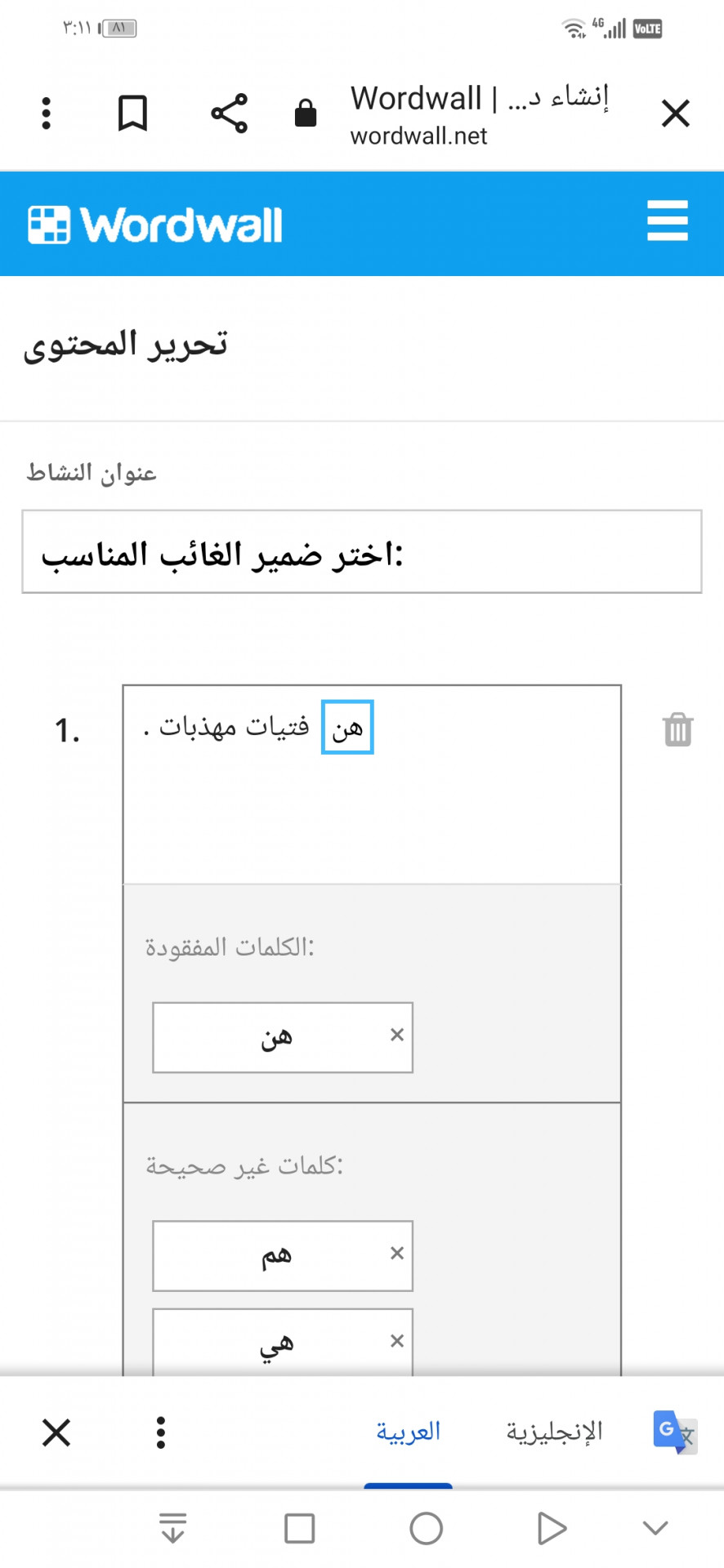Click the Wordwall logo
The height and width of the screenshot is (1568, 724).
tap(155, 225)
